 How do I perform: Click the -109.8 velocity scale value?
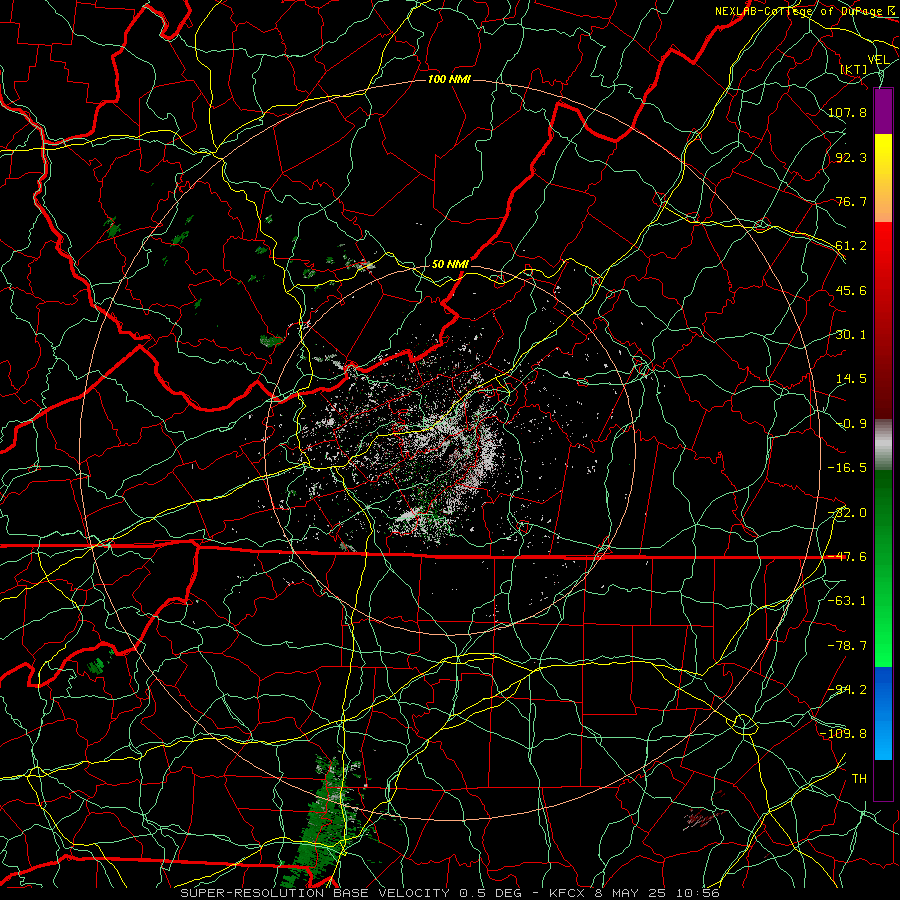(843, 734)
